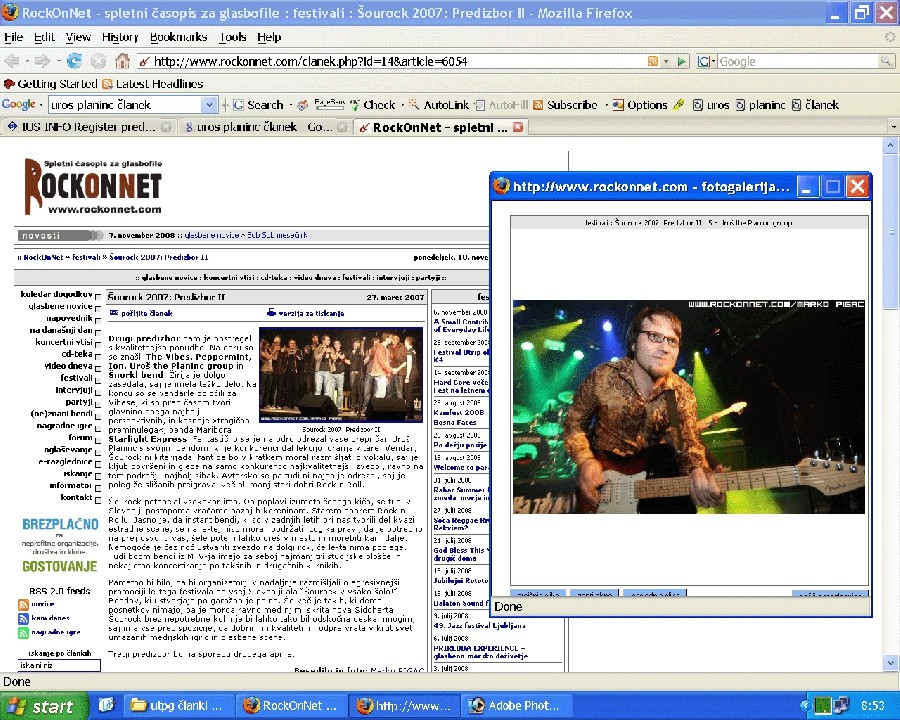Click in the Google search box
The image size is (900, 720).
(798, 61)
